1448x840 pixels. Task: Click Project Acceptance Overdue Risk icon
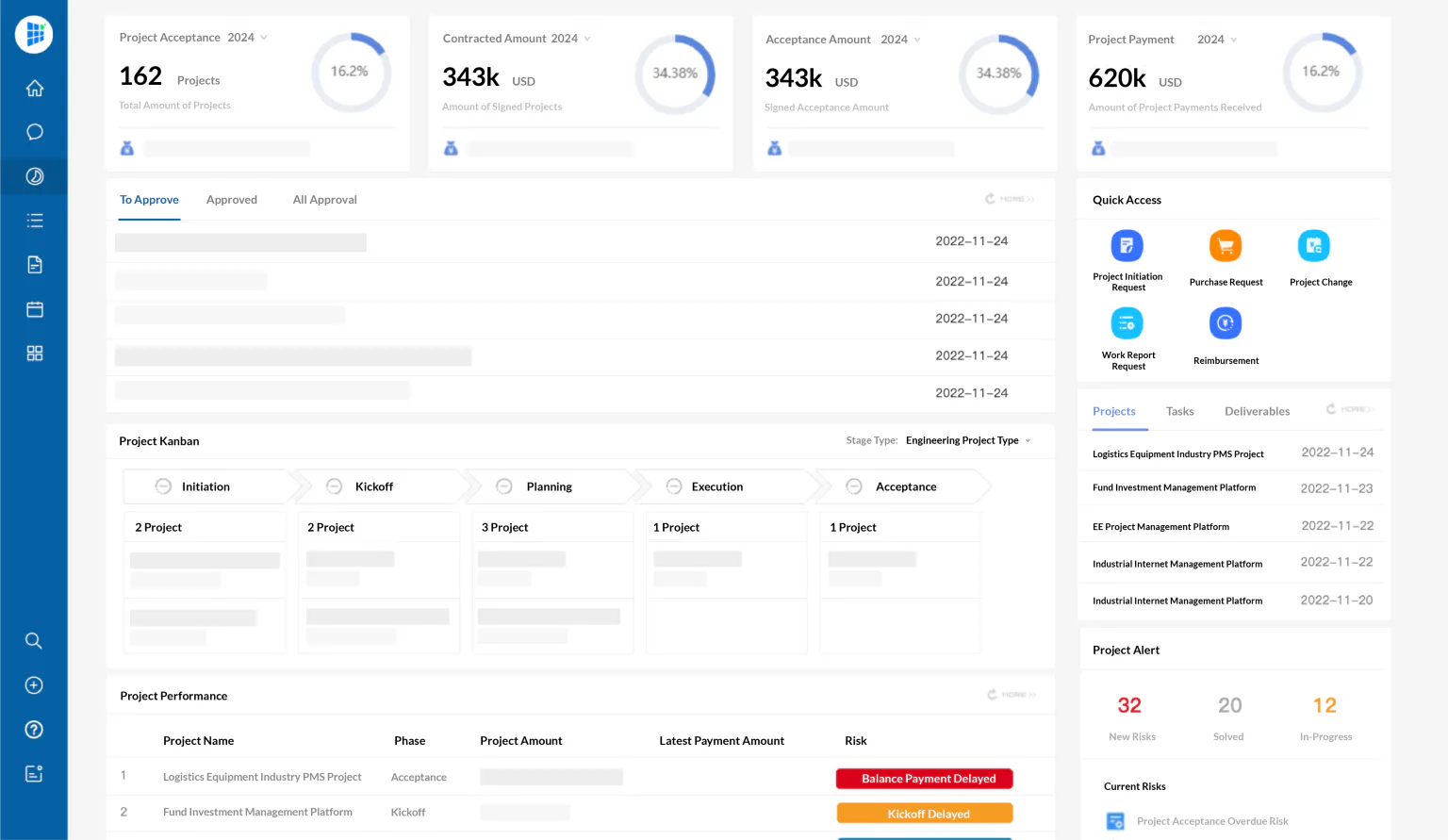coord(1115,821)
